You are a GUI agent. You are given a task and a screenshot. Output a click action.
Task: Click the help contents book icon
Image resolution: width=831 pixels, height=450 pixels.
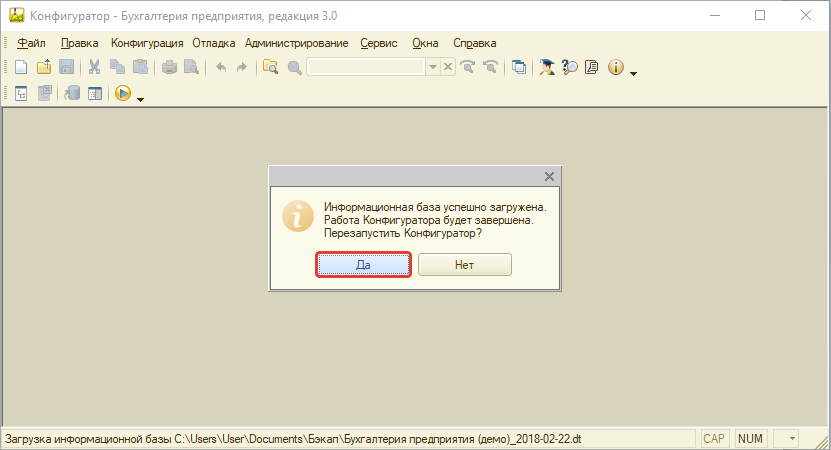click(592, 67)
